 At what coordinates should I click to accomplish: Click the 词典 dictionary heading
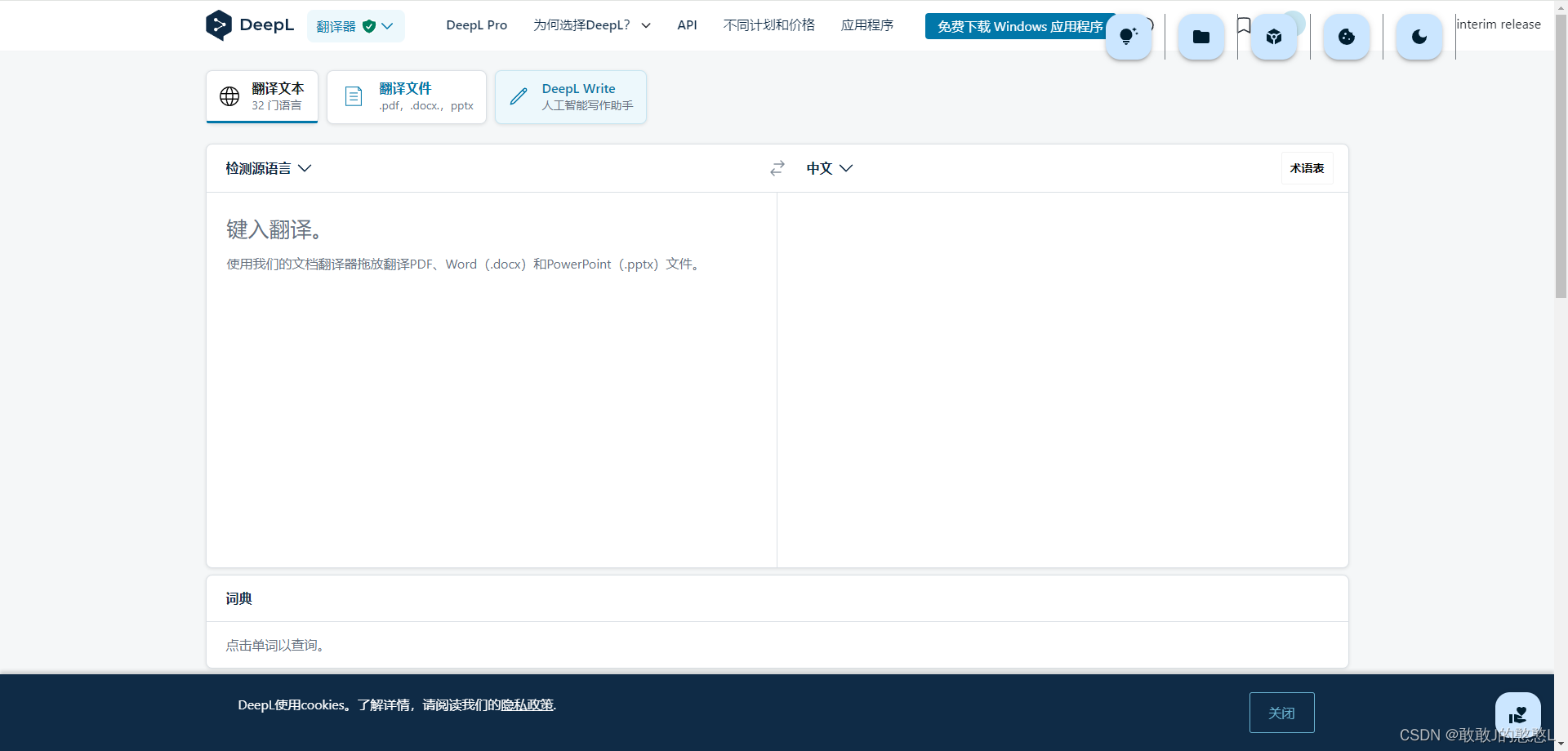tap(239, 598)
